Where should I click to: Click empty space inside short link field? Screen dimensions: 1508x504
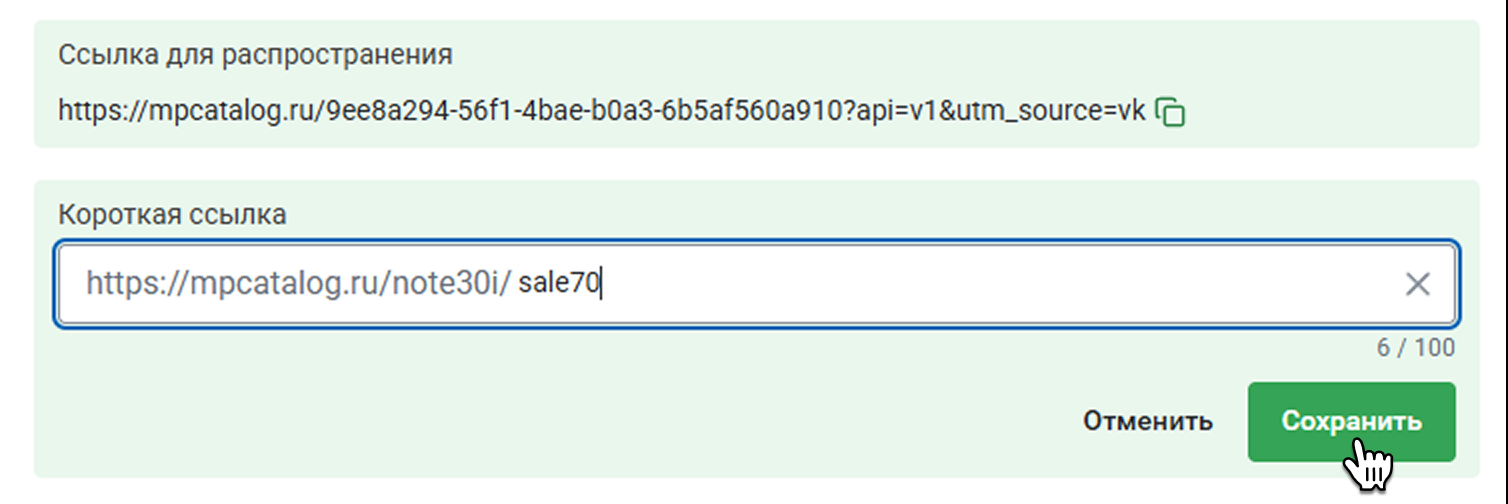point(1000,285)
